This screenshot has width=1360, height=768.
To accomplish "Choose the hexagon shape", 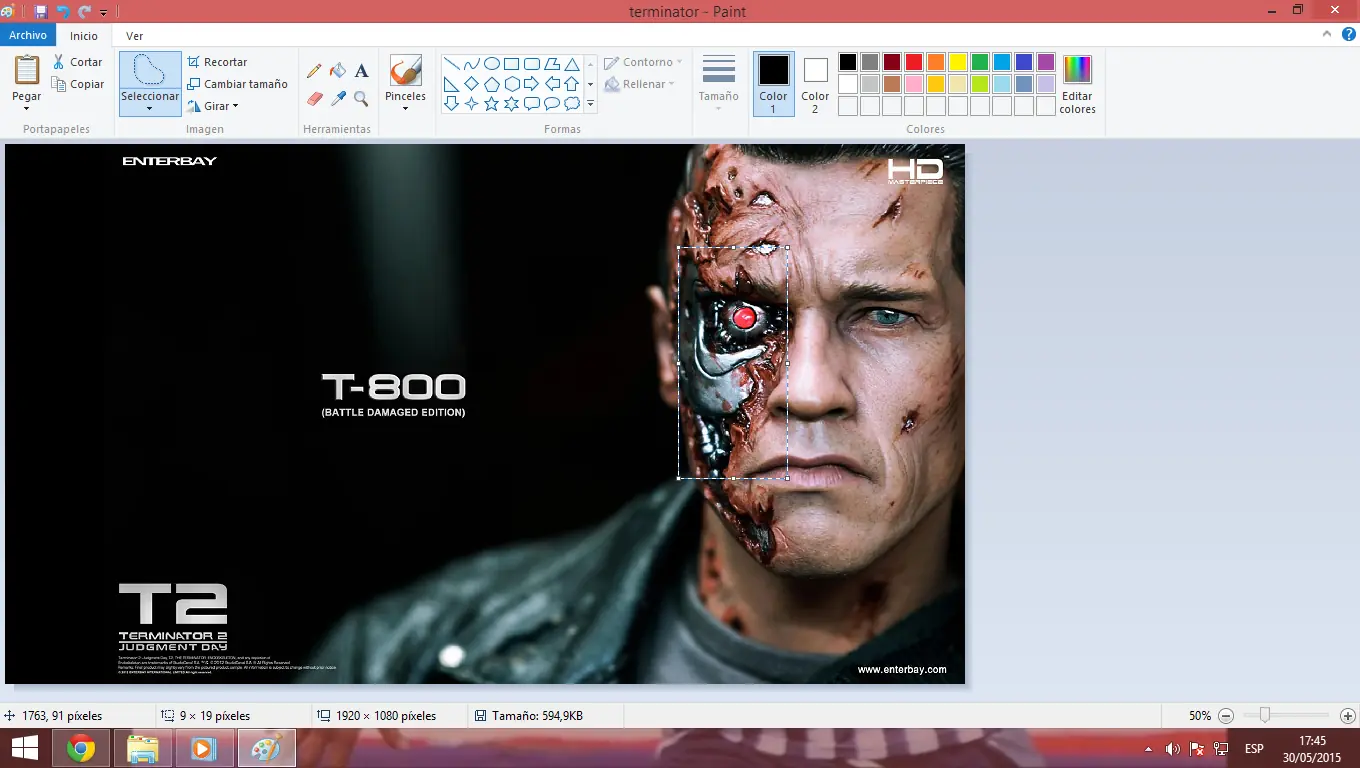I will 511,84.
